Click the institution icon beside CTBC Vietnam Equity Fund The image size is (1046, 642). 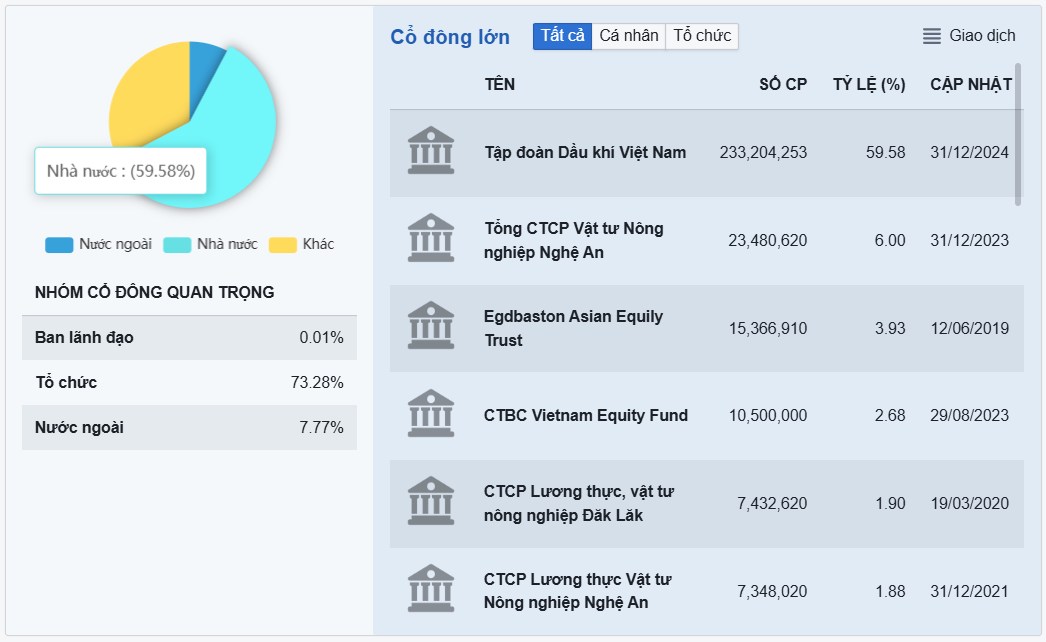click(431, 413)
